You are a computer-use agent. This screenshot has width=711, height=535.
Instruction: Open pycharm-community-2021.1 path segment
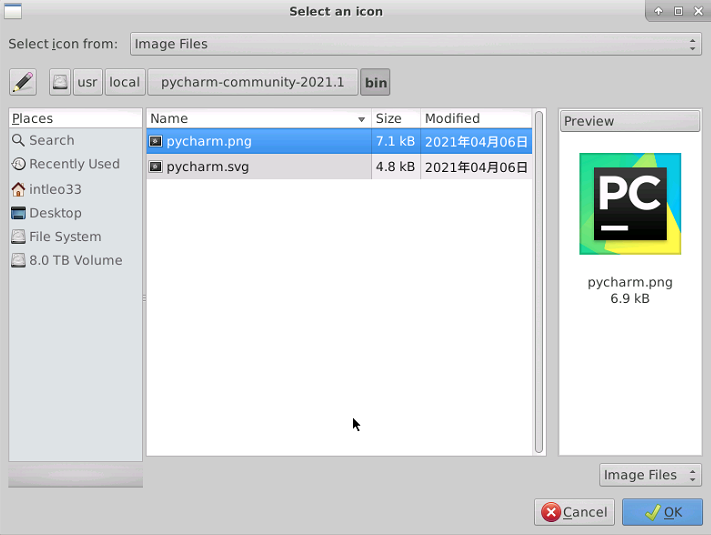[253, 82]
